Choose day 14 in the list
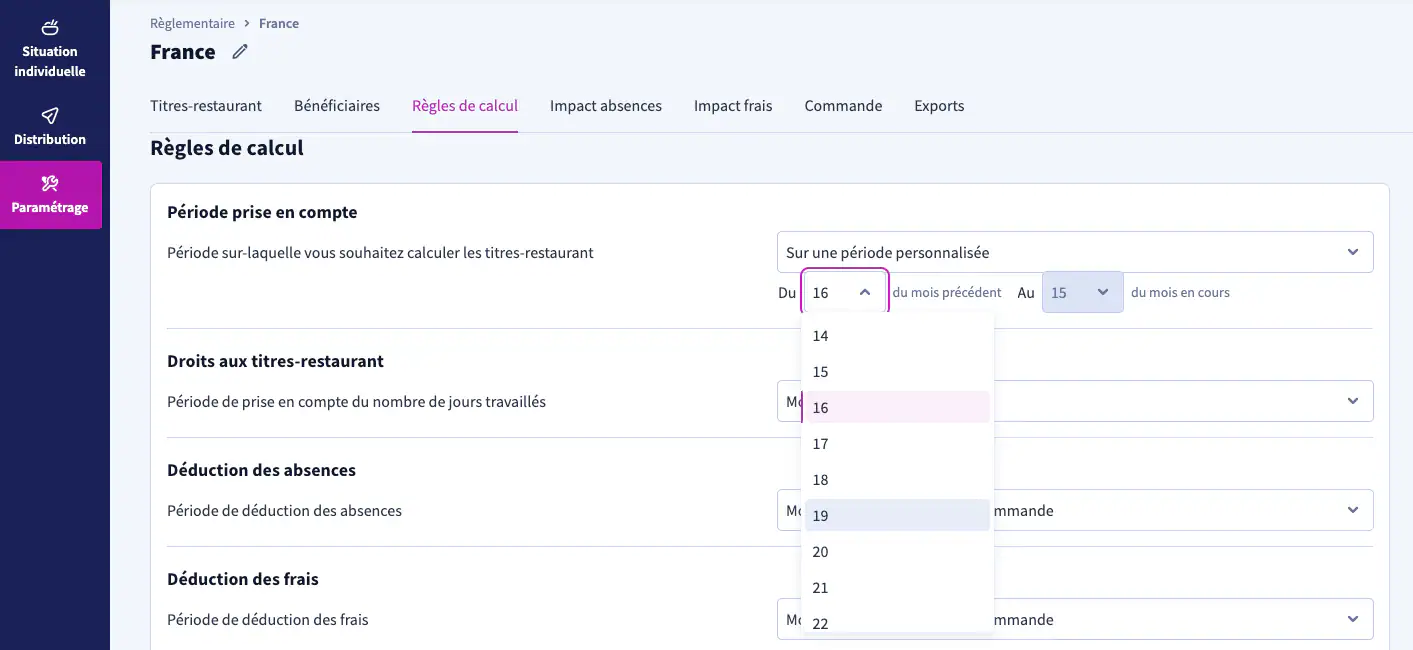Viewport: 1413px width, 650px height. 897,336
